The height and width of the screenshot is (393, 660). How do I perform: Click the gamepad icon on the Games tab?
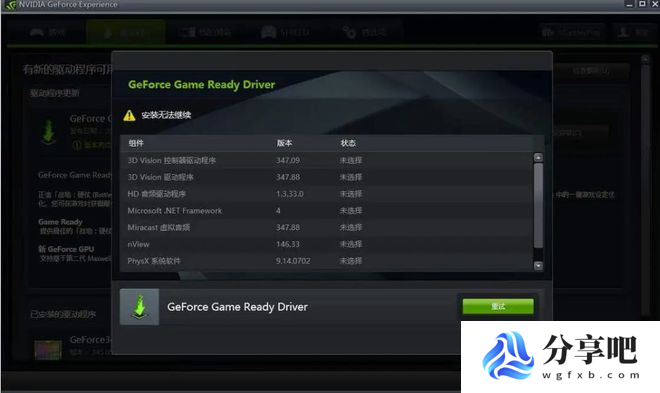37,32
